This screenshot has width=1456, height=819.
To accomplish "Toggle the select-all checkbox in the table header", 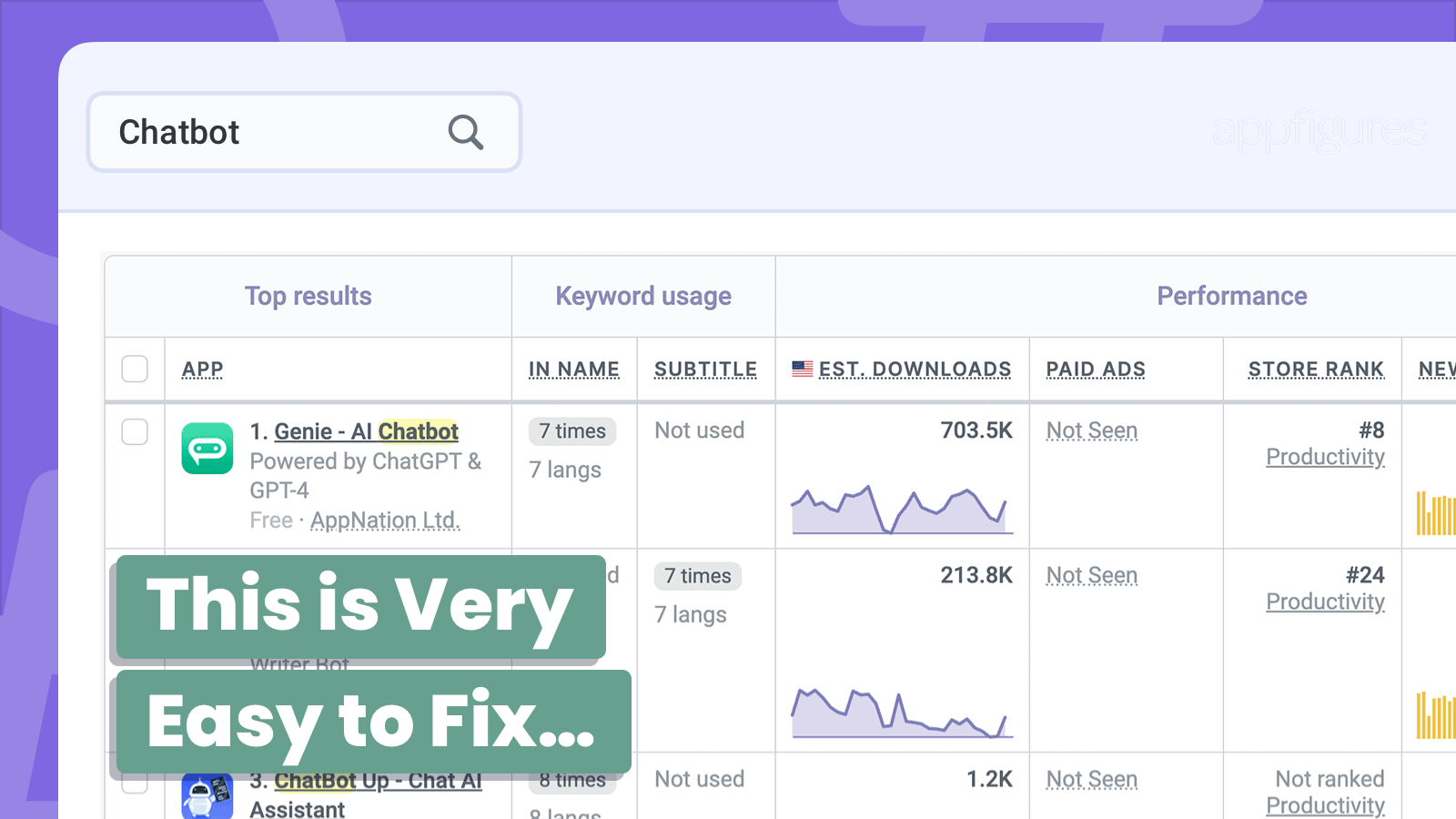I will click(134, 369).
